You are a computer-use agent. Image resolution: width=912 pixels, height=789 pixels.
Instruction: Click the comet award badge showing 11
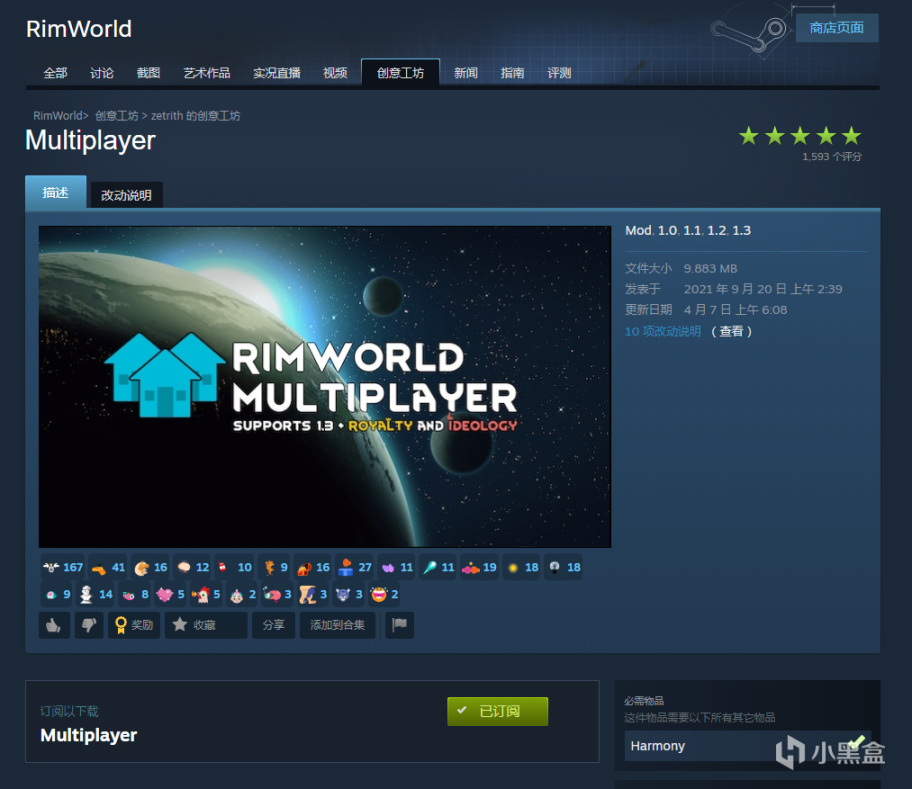tap(438, 567)
